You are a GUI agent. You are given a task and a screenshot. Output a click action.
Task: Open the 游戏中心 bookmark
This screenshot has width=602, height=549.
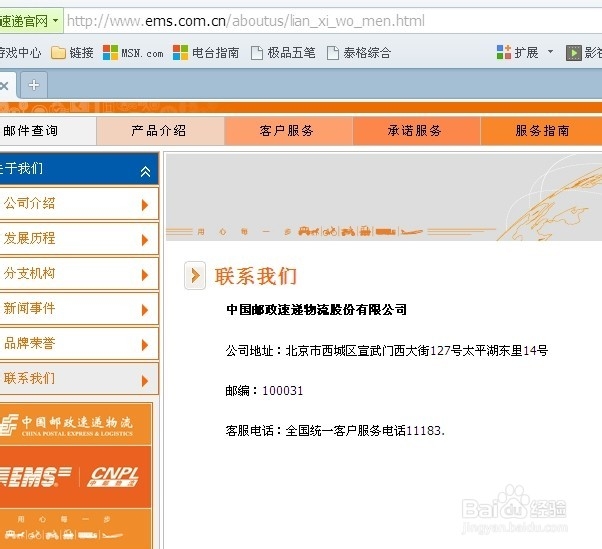[20, 53]
